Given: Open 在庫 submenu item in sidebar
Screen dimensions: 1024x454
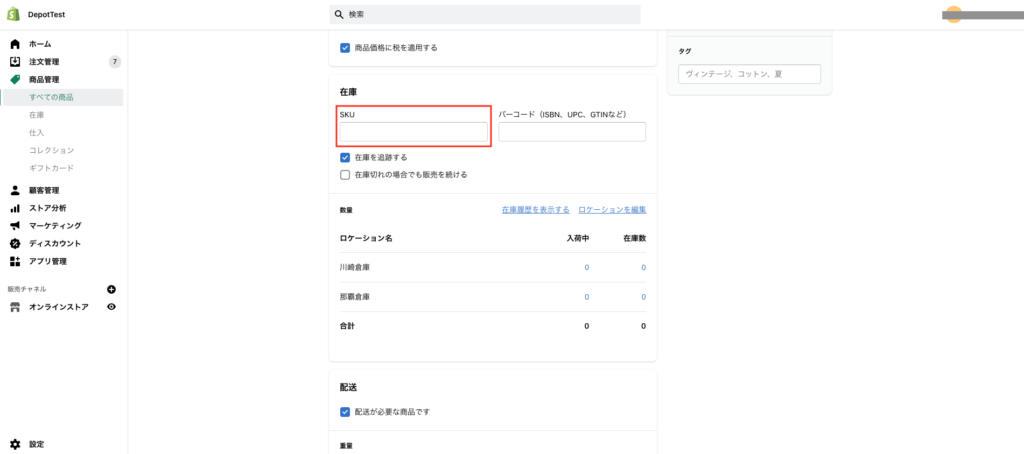Looking at the screenshot, I should [37, 115].
